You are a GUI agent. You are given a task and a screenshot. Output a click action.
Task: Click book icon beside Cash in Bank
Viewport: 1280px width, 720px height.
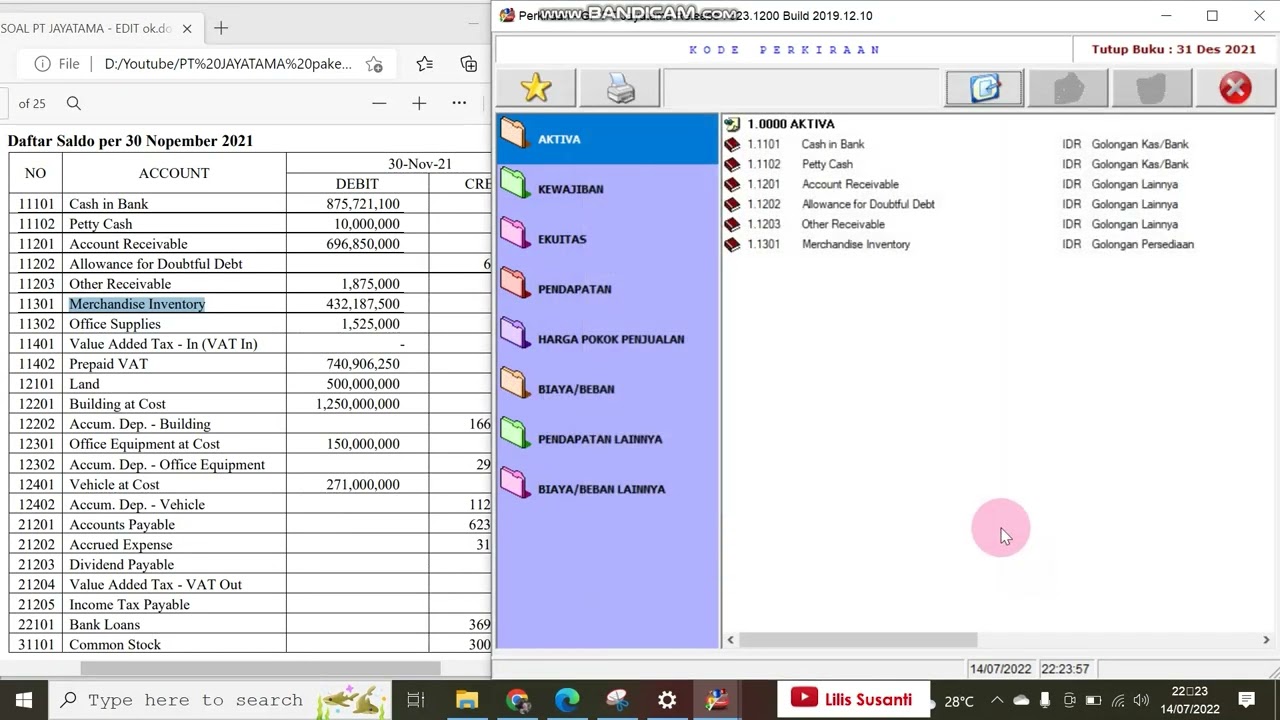[732, 144]
